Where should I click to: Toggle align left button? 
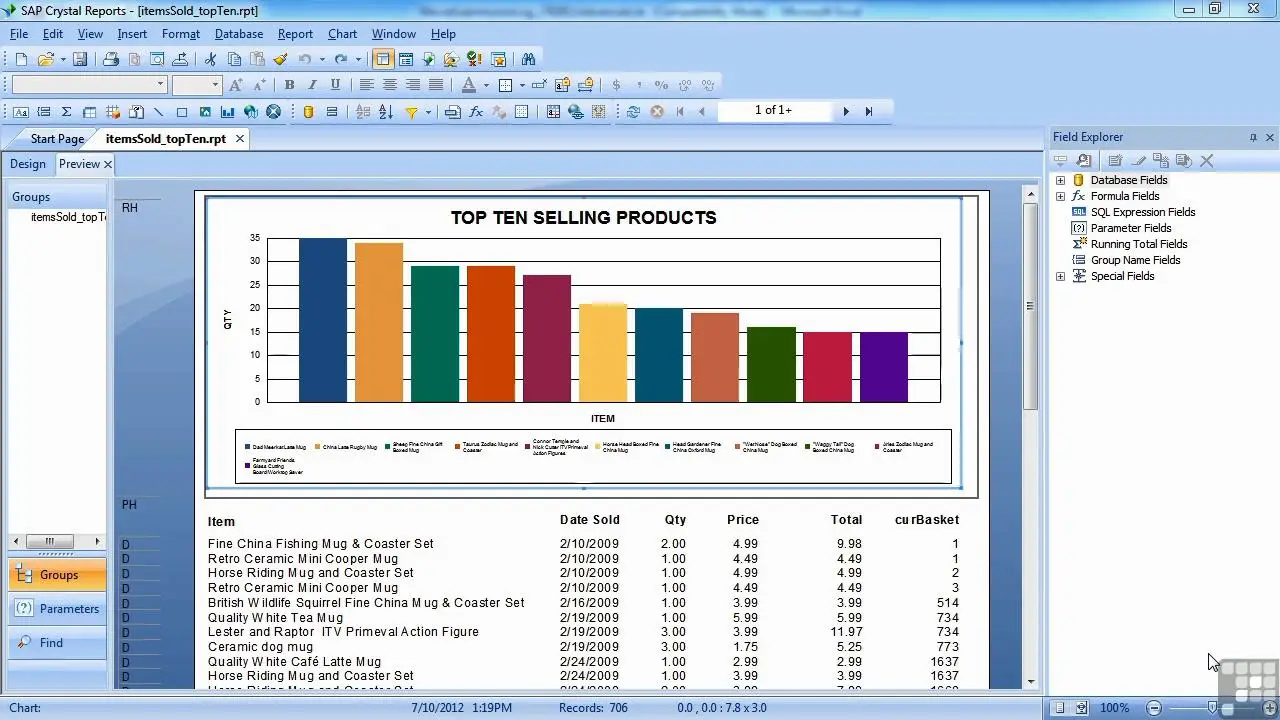click(x=366, y=85)
